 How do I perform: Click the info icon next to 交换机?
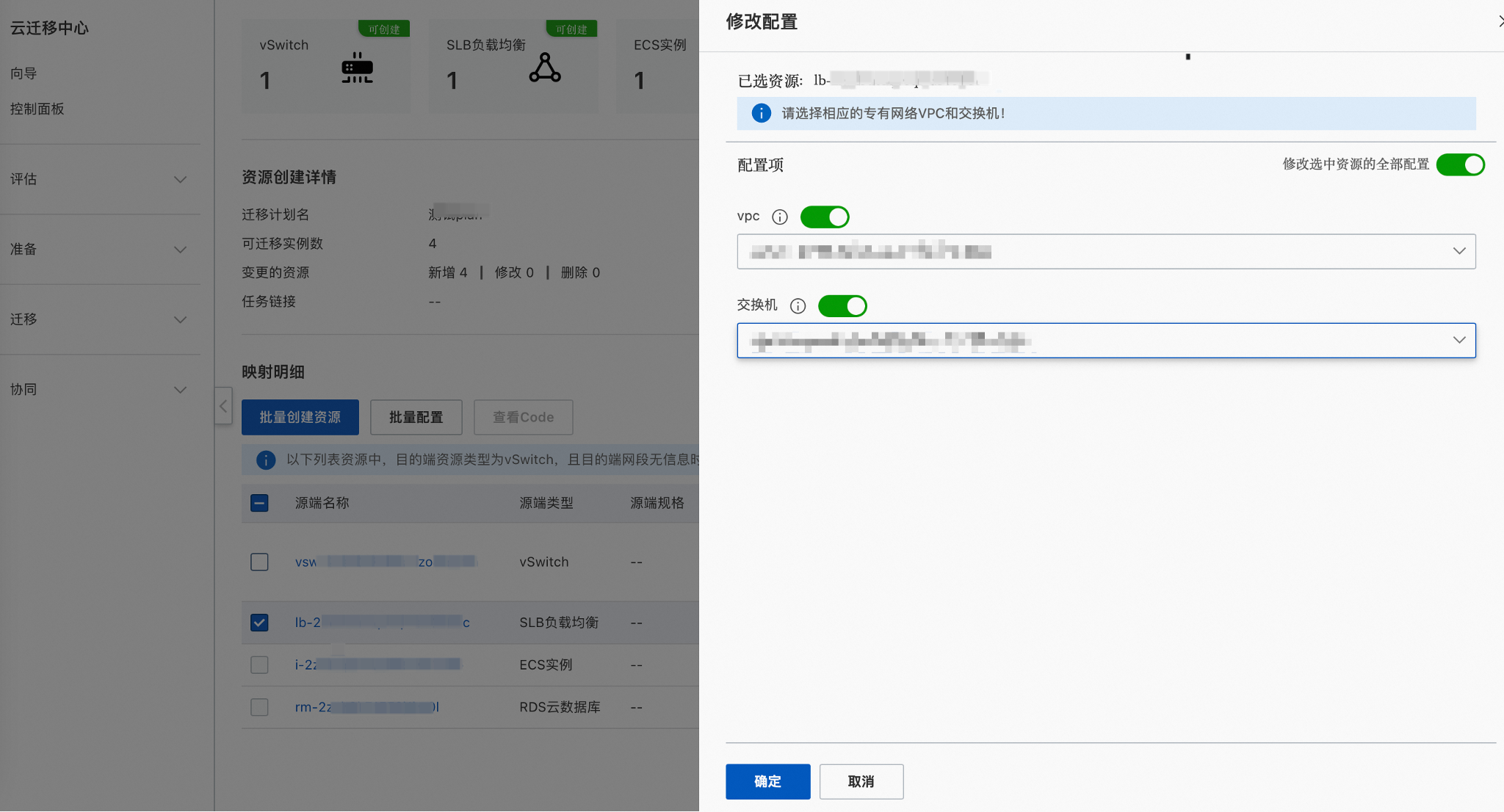click(x=798, y=305)
